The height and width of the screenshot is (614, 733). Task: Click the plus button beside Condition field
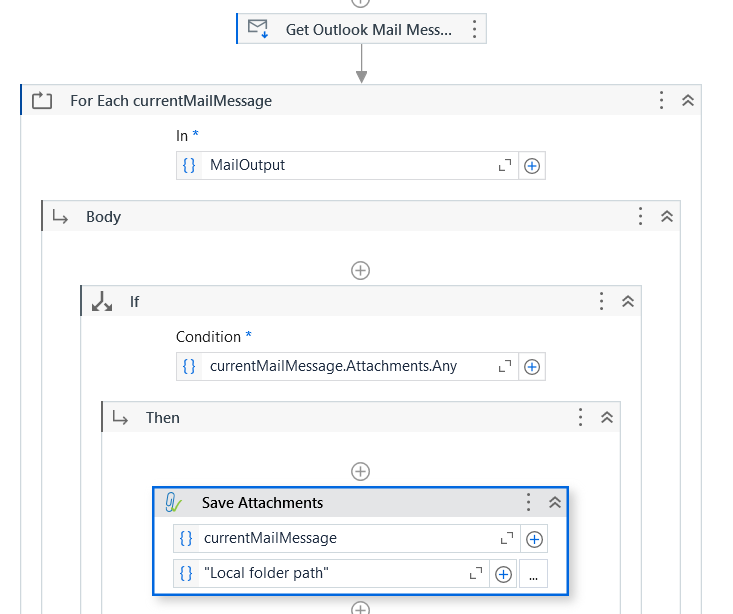(532, 367)
